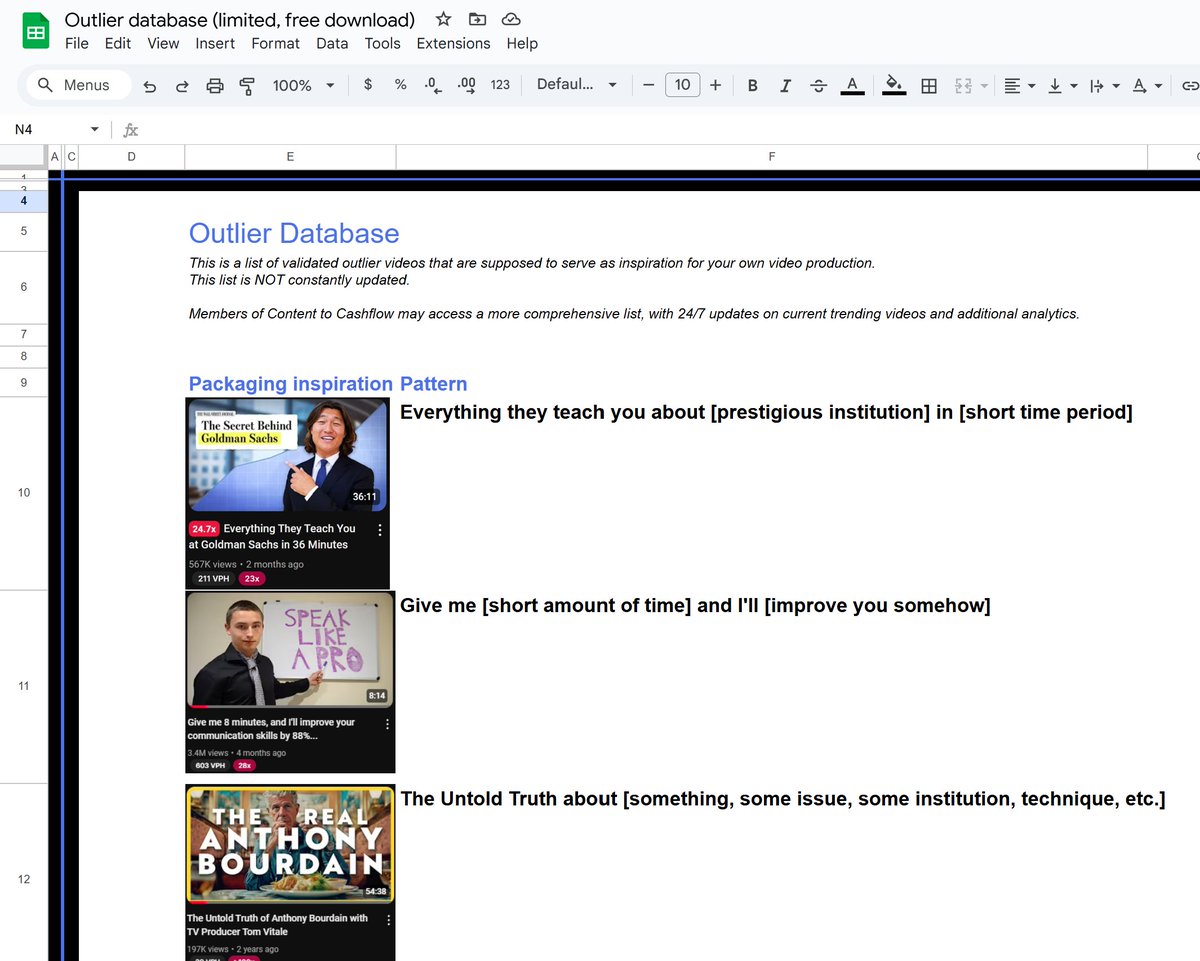
Task: Open the horizontal align dropdown
Action: pos(1019,86)
